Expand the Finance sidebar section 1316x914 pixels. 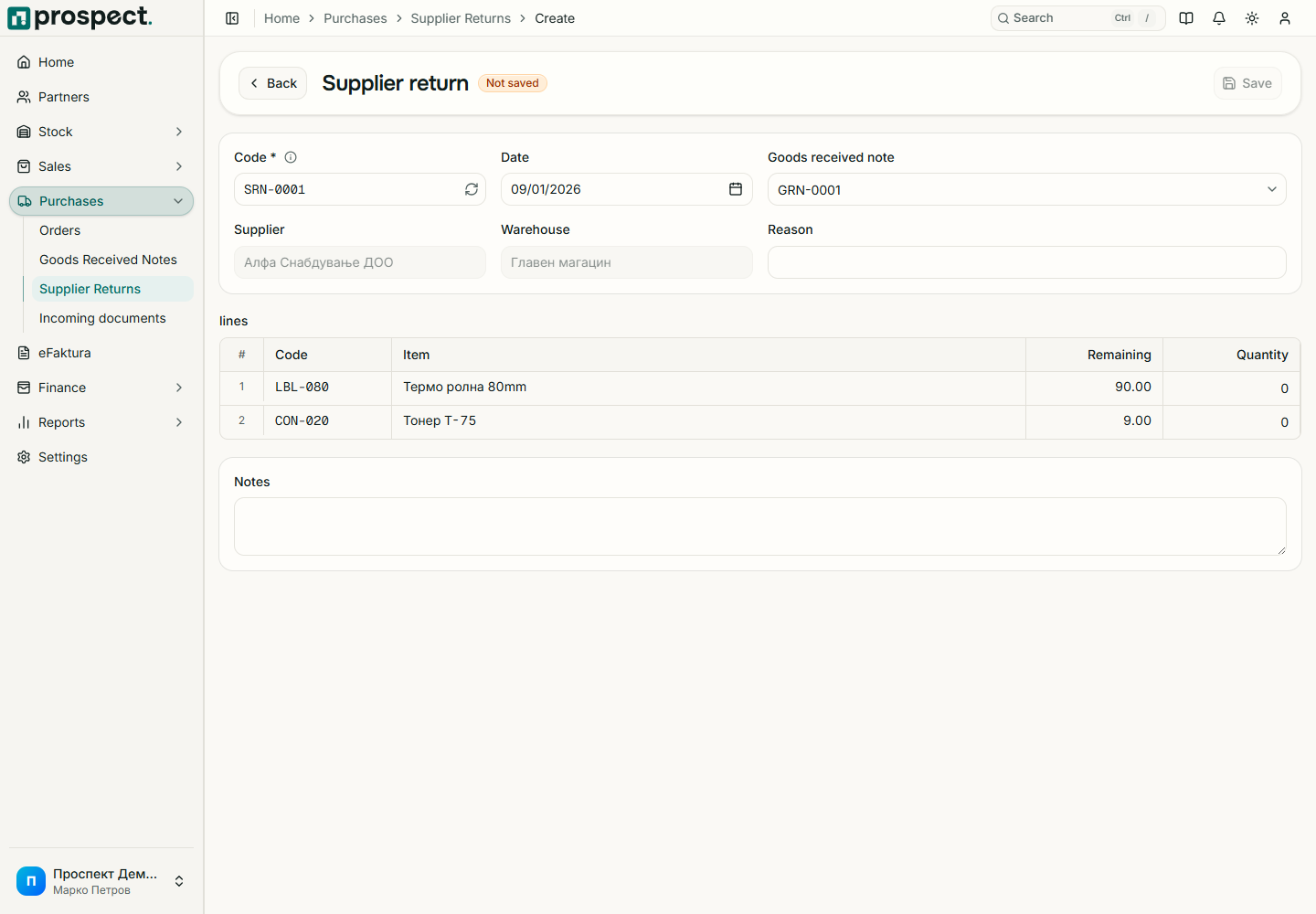click(x=101, y=388)
